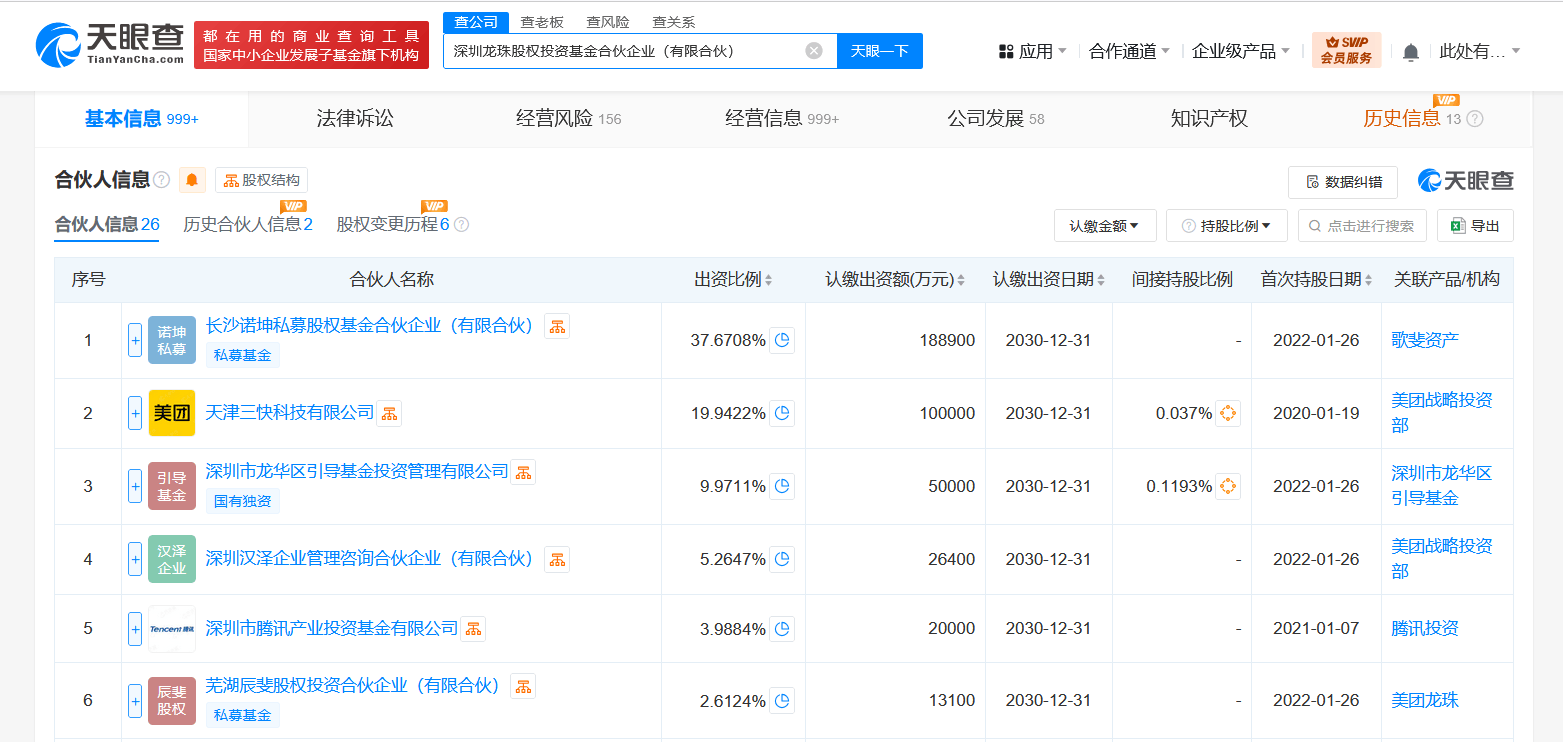Image resolution: width=1563 pixels, height=742 pixels.
Task: Switch to the 法律诉讼 tab
Action: pos(355,119)
